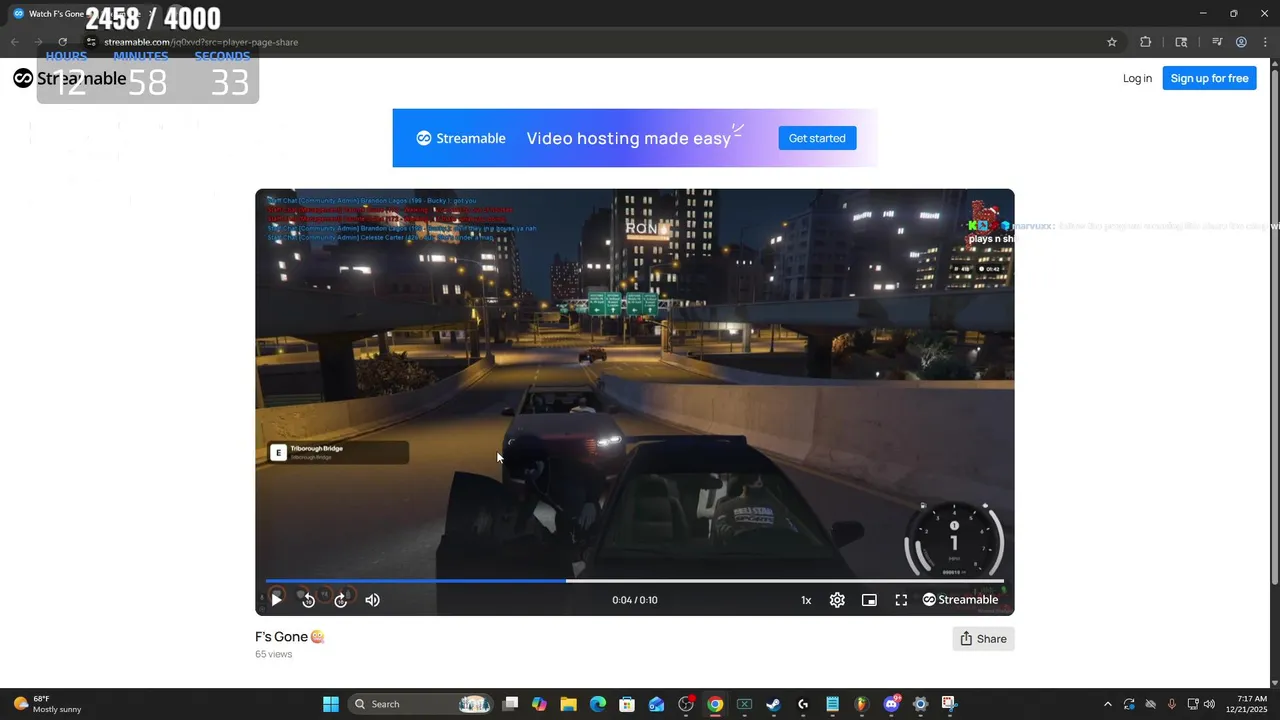
Task: Show hidden system tray icons
Action: pos(1107,704)
